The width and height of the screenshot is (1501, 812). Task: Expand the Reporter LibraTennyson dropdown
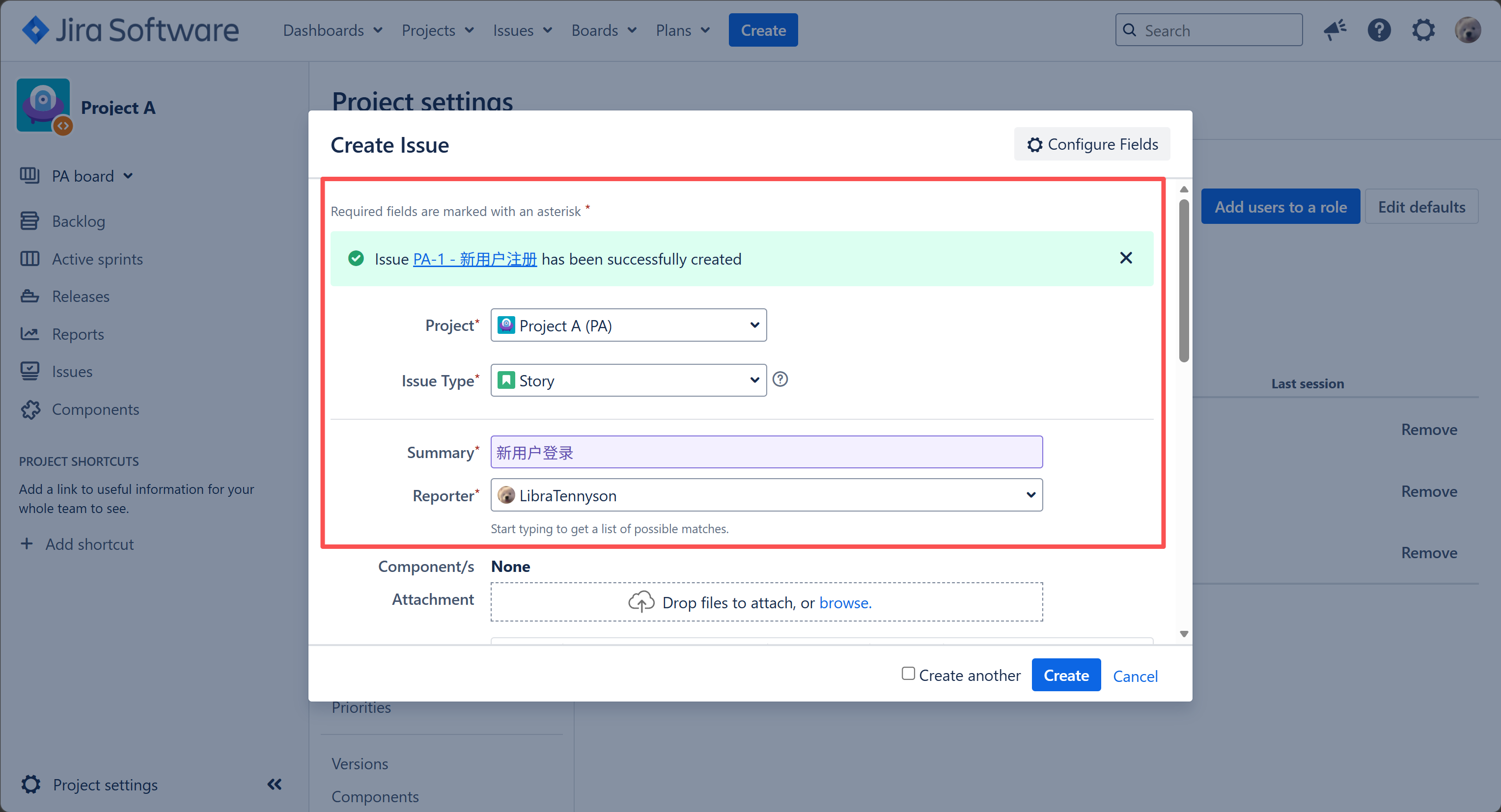(x=766, y=495)
